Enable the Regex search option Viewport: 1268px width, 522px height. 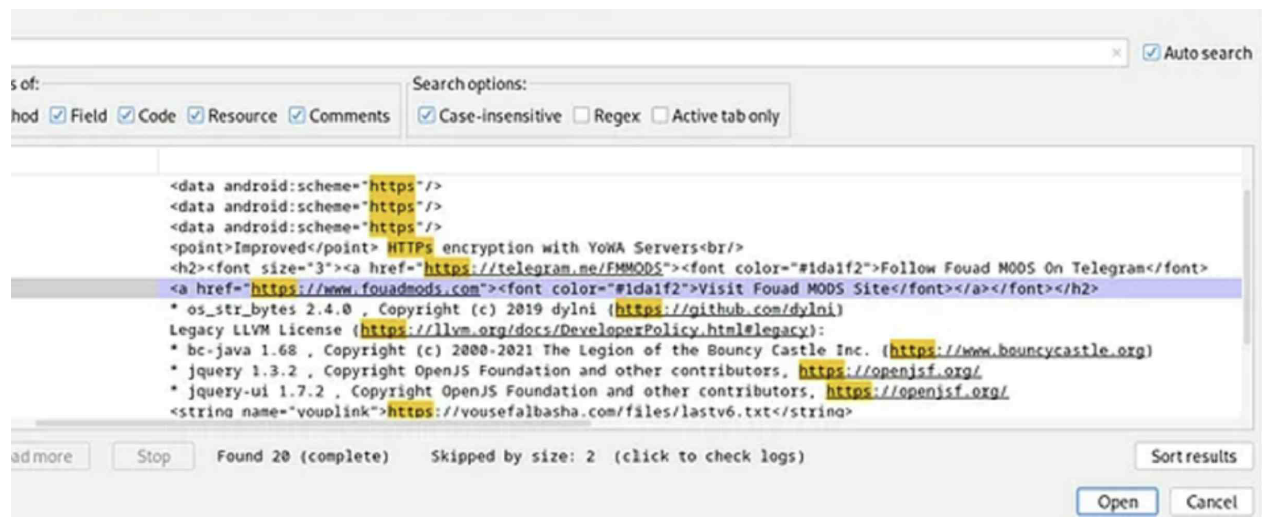[x=581, y=116]
